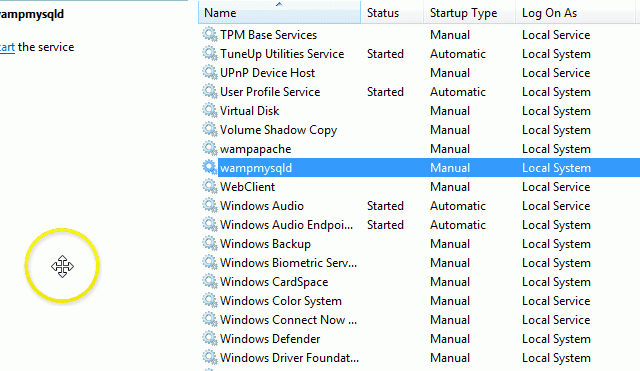Viewport: 640px width, 371px height.
Task: Select the Windows CardSpace service
Action: 274,282
